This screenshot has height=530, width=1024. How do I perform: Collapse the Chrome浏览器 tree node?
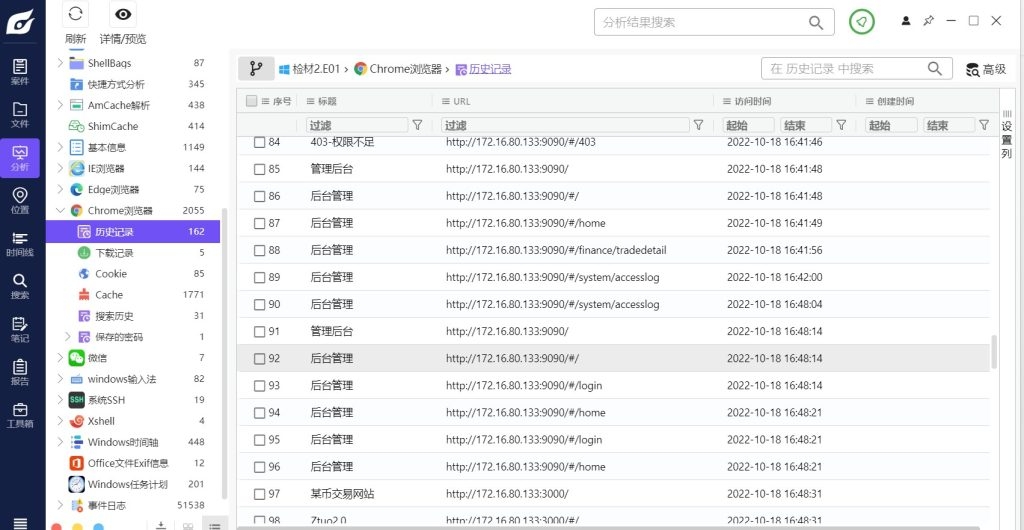(61, 211)
